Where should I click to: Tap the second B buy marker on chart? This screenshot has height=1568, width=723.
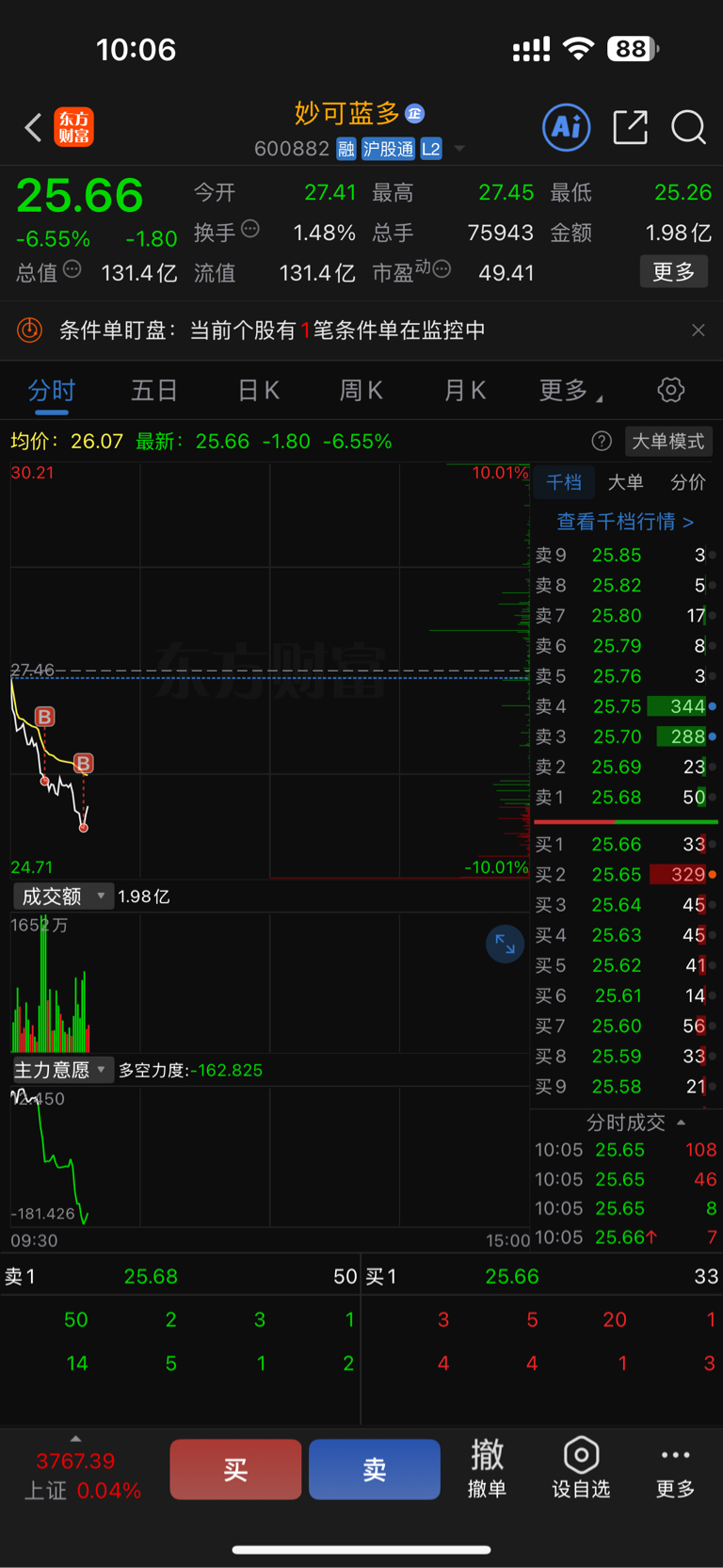click(x=83, y=763)
